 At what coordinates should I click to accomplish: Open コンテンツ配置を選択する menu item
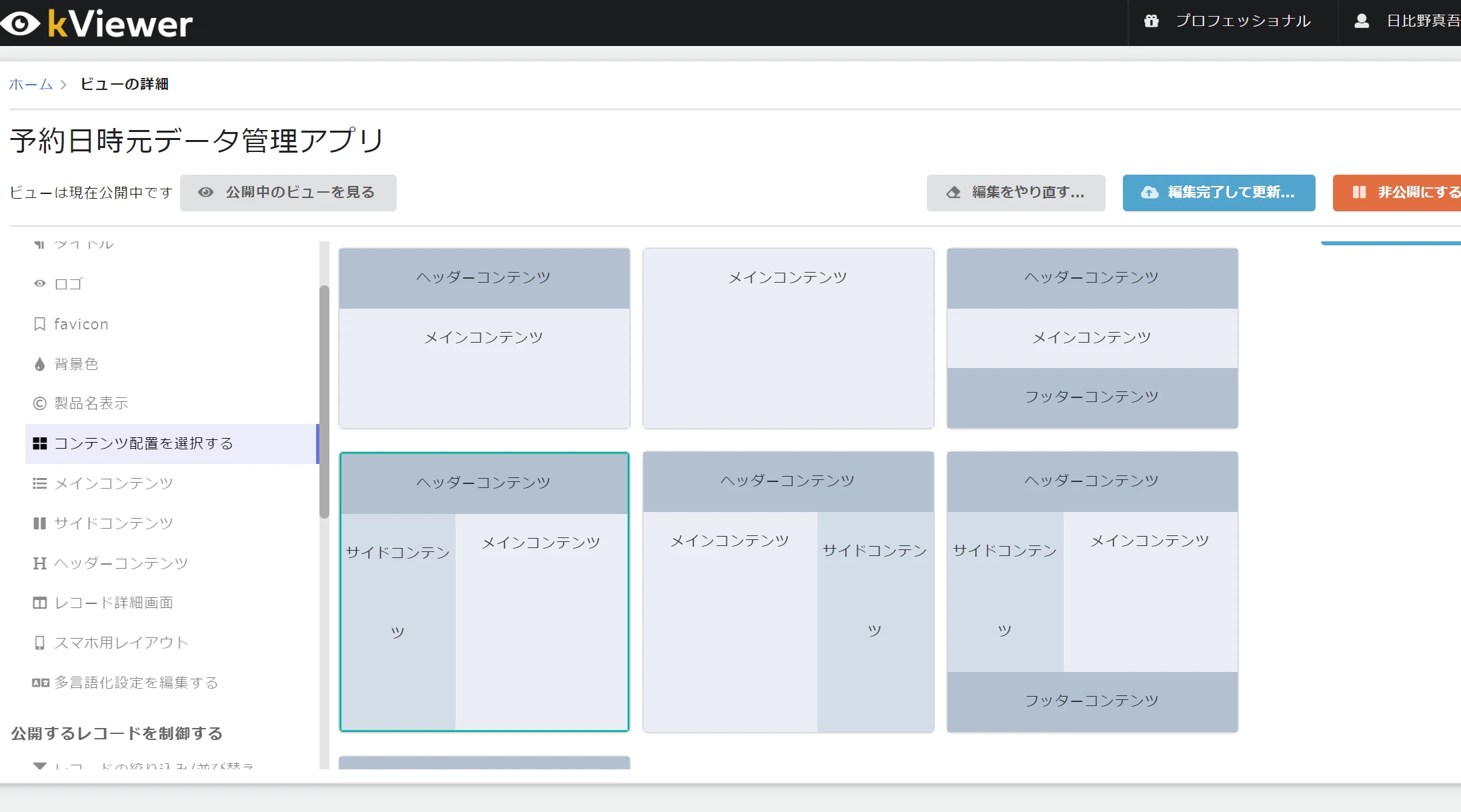143,444
